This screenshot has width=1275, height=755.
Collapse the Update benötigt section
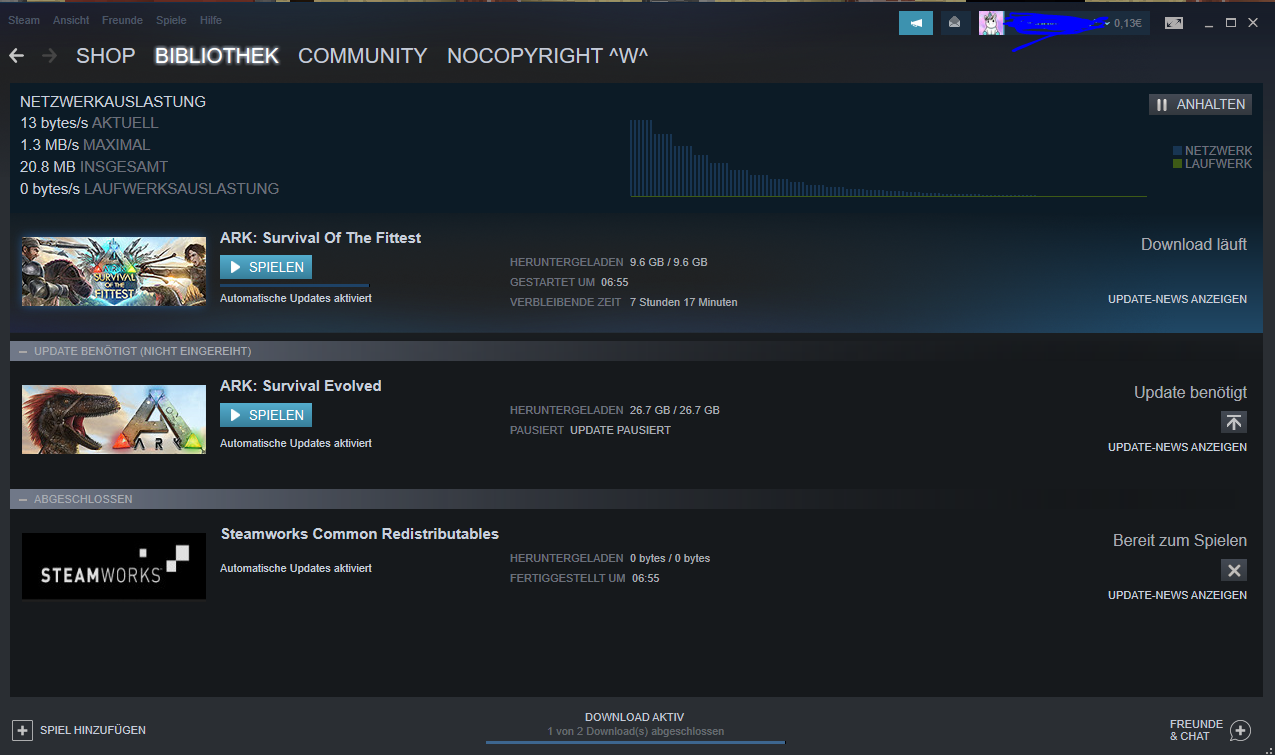pos(23,351)
